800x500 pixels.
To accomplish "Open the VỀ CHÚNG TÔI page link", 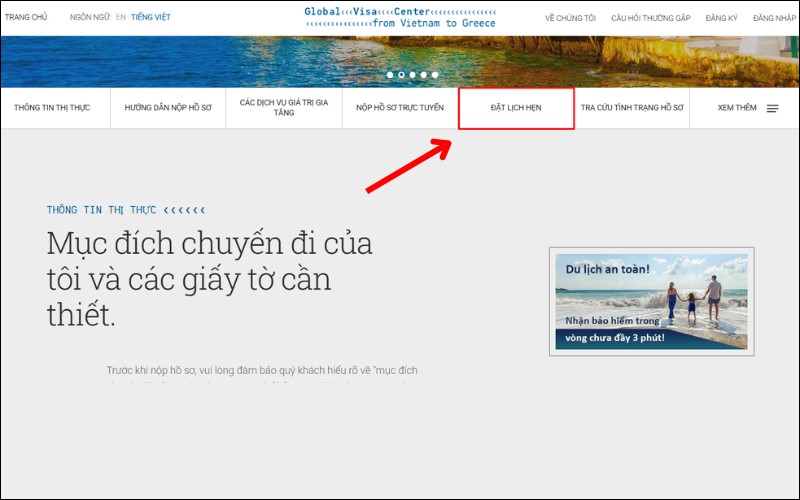I will [x=570, y=18].
